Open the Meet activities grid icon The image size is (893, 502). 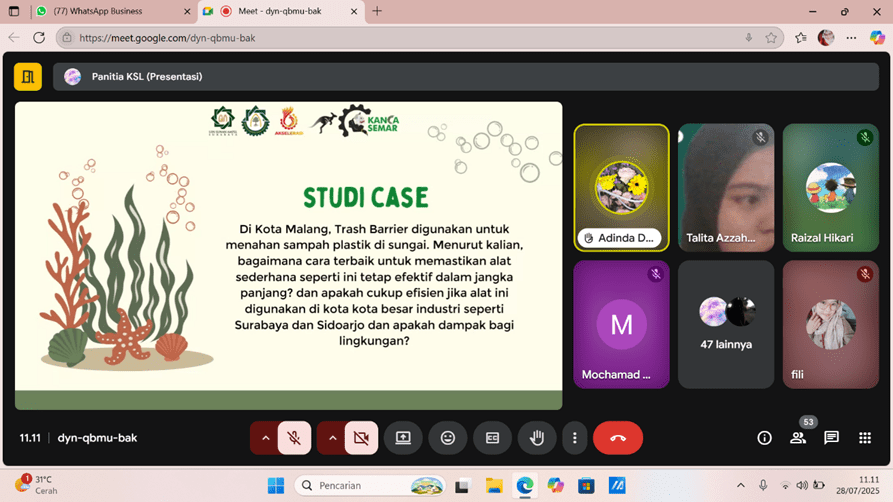click(x=865, y=438)
